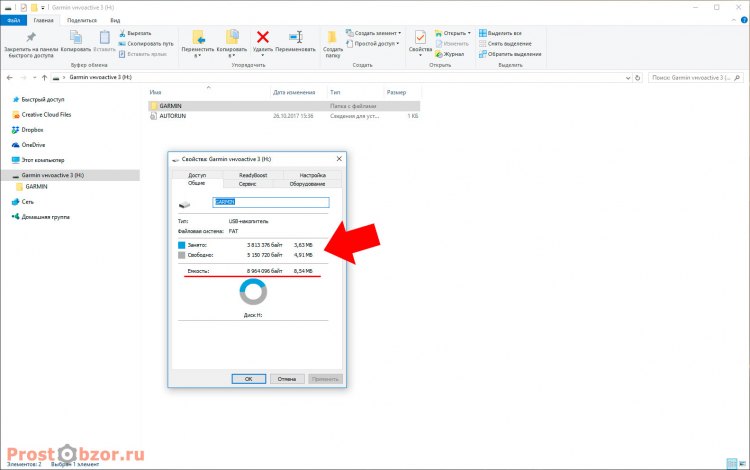Viewport: 750px width, 470px height.
Task: Click Select all (Выделить все)
Action: pos(500,33)
